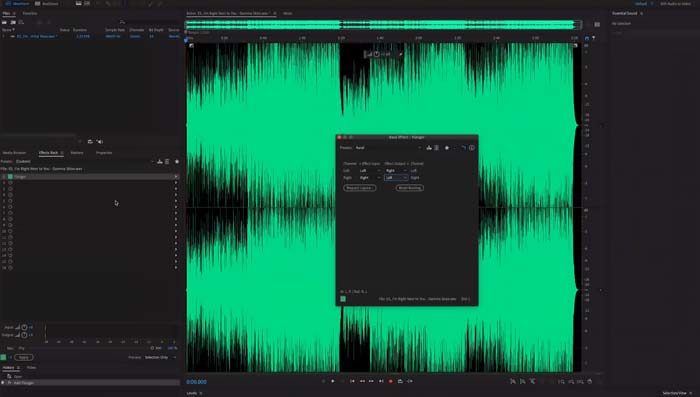Click the red Record button
This screenshot has width=700, height=397.
tap(391, 381)
